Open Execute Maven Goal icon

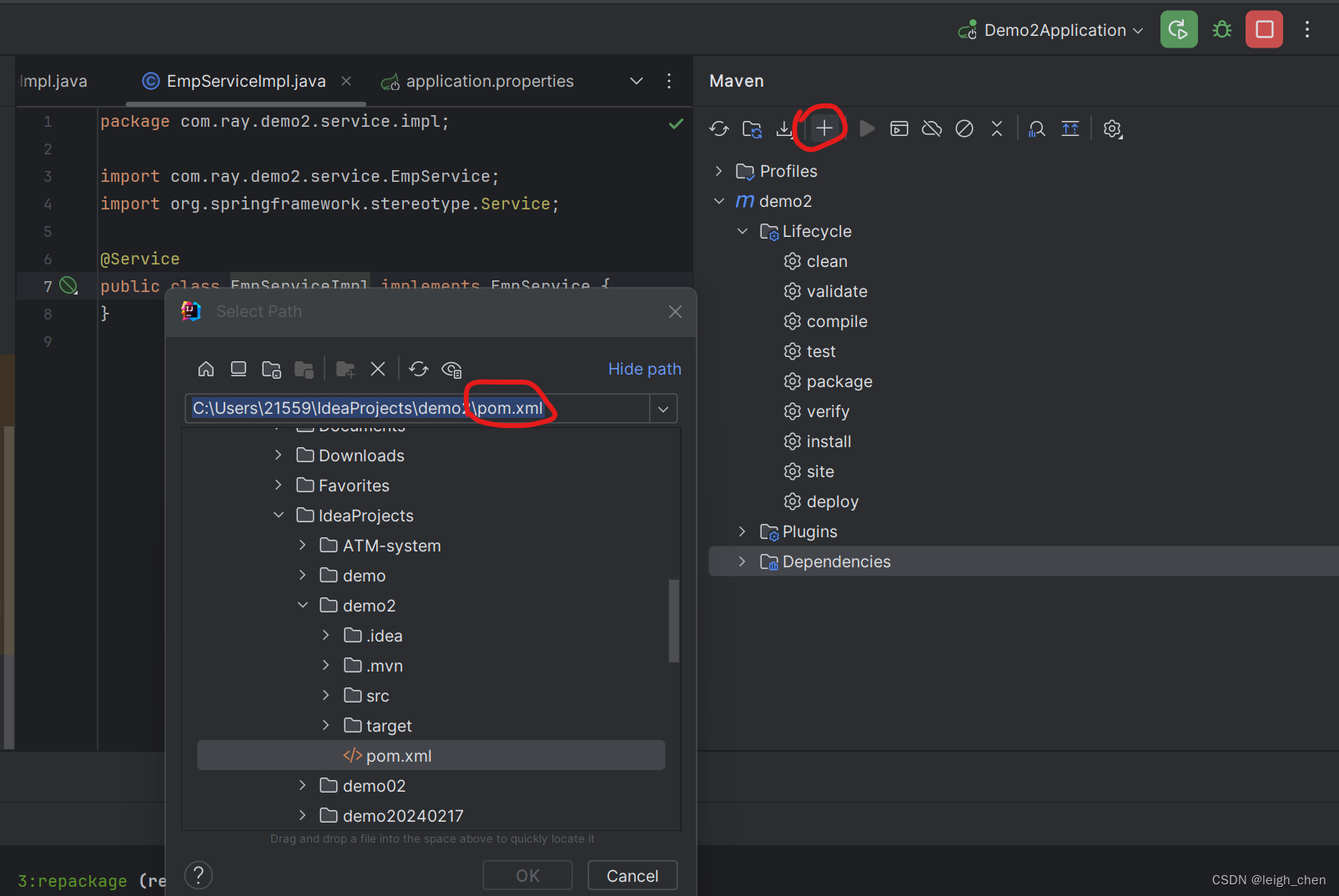coord(899,128)
